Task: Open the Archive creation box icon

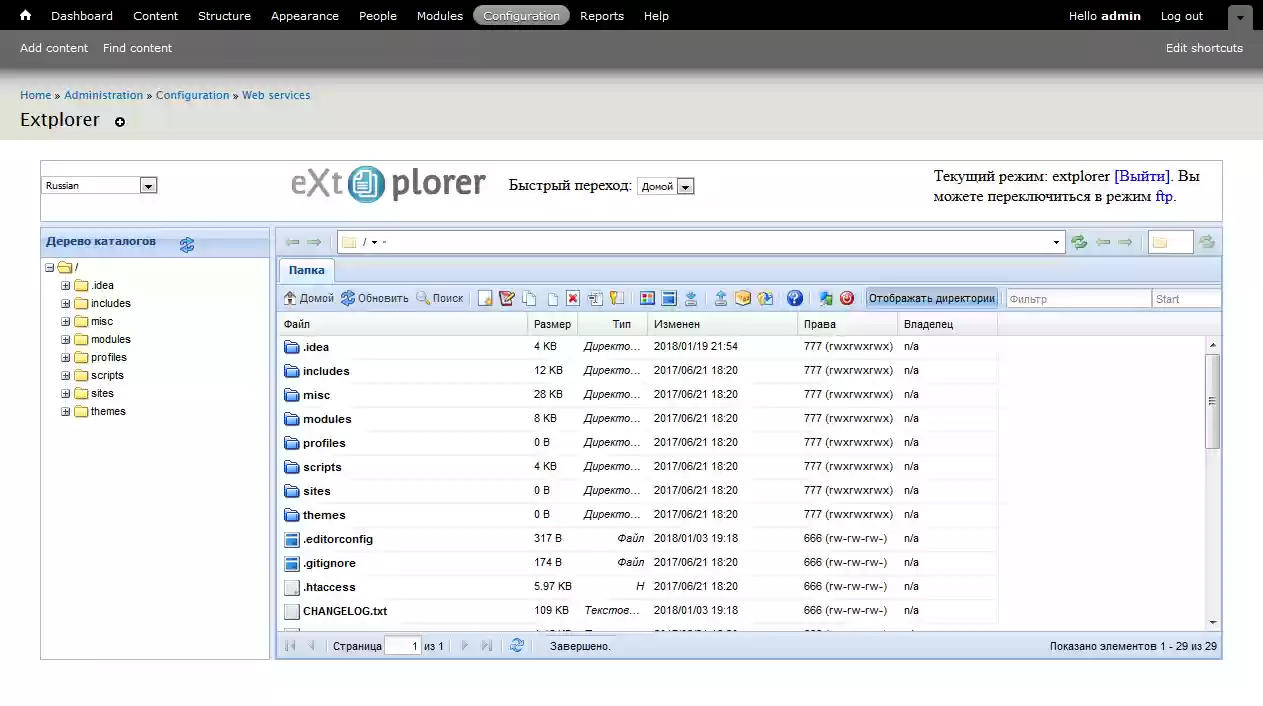Action: (743, 297)
